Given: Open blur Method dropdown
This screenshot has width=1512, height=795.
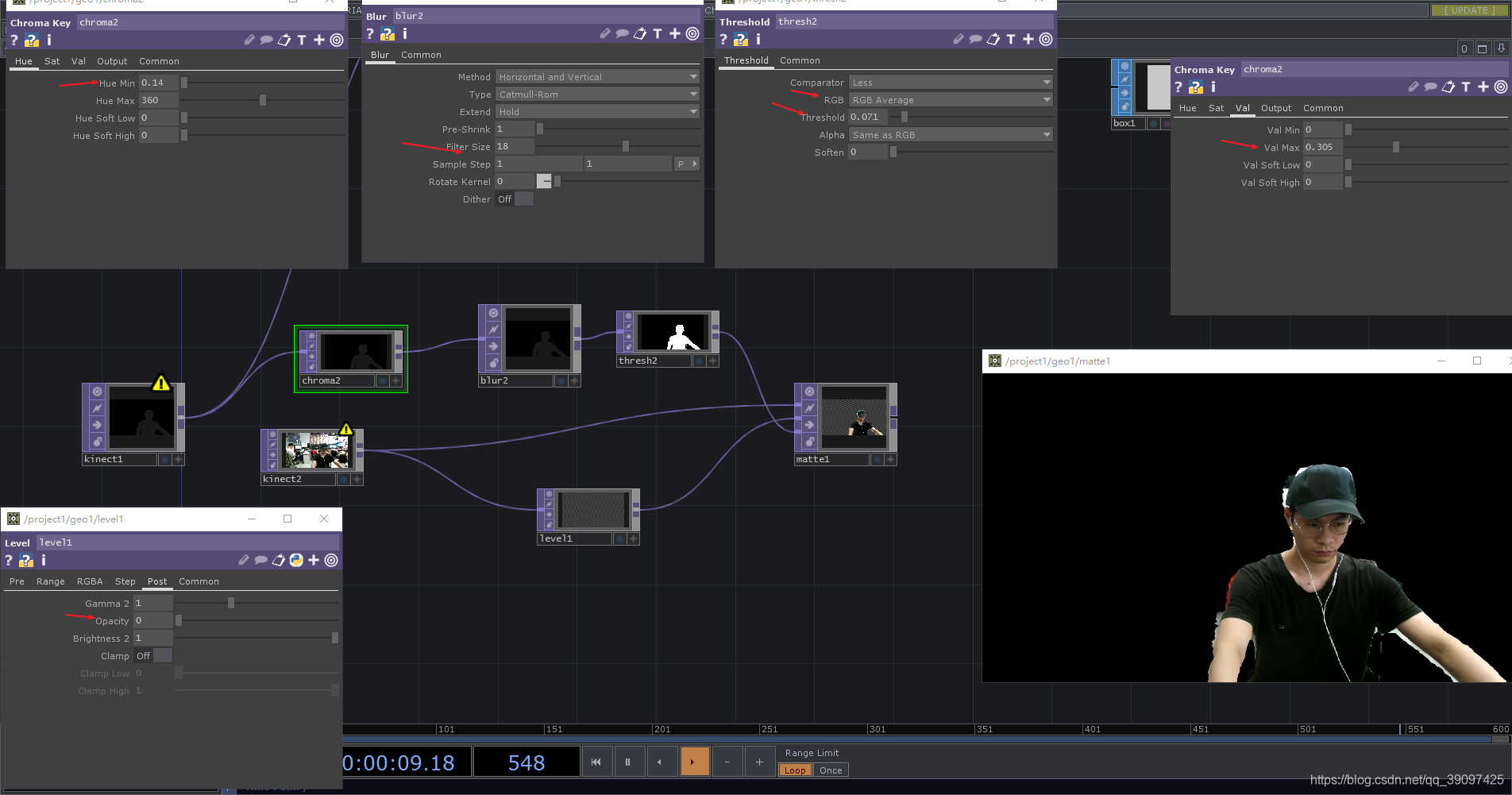Looking at the screenshot, I should tap(597, 77).
